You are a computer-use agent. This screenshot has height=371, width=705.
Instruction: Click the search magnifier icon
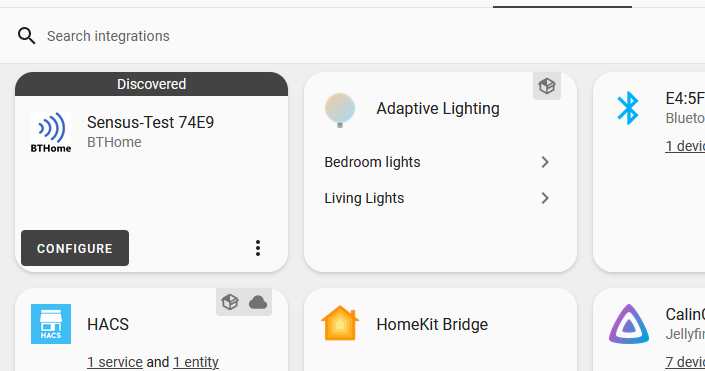pyautogui.click(x=27, y=36)
